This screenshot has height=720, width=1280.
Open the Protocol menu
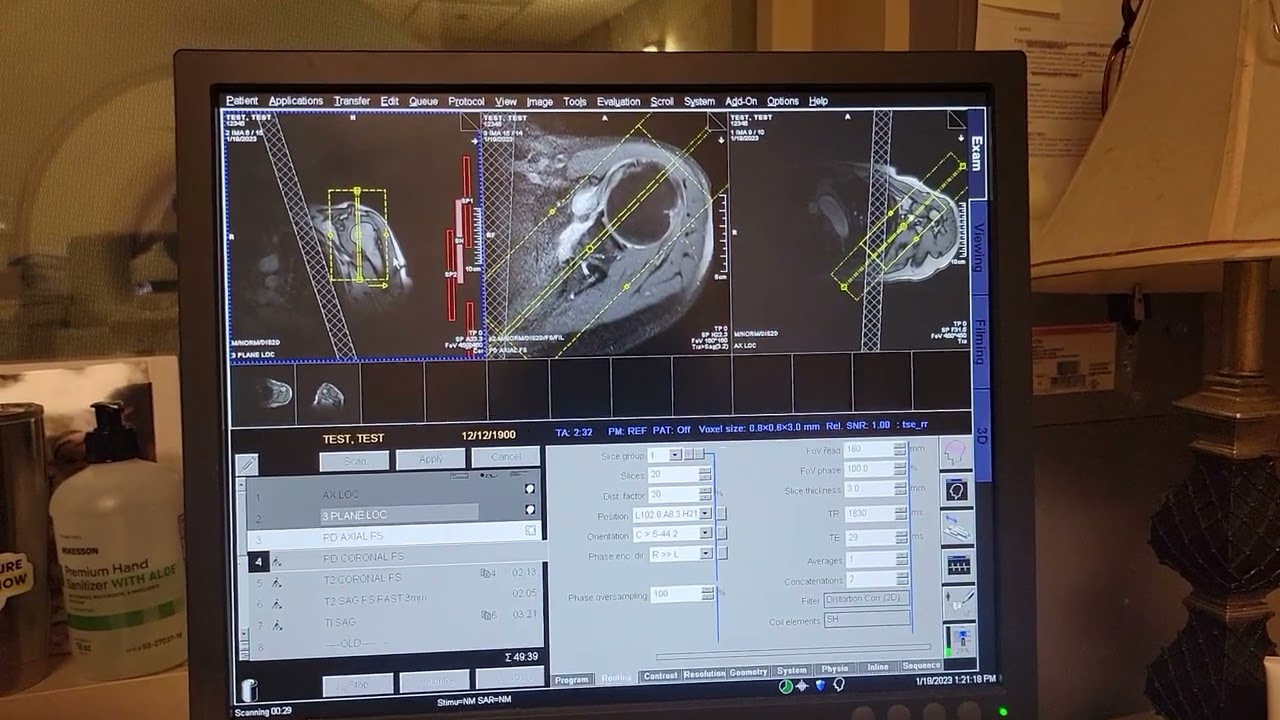pos(466,101)
